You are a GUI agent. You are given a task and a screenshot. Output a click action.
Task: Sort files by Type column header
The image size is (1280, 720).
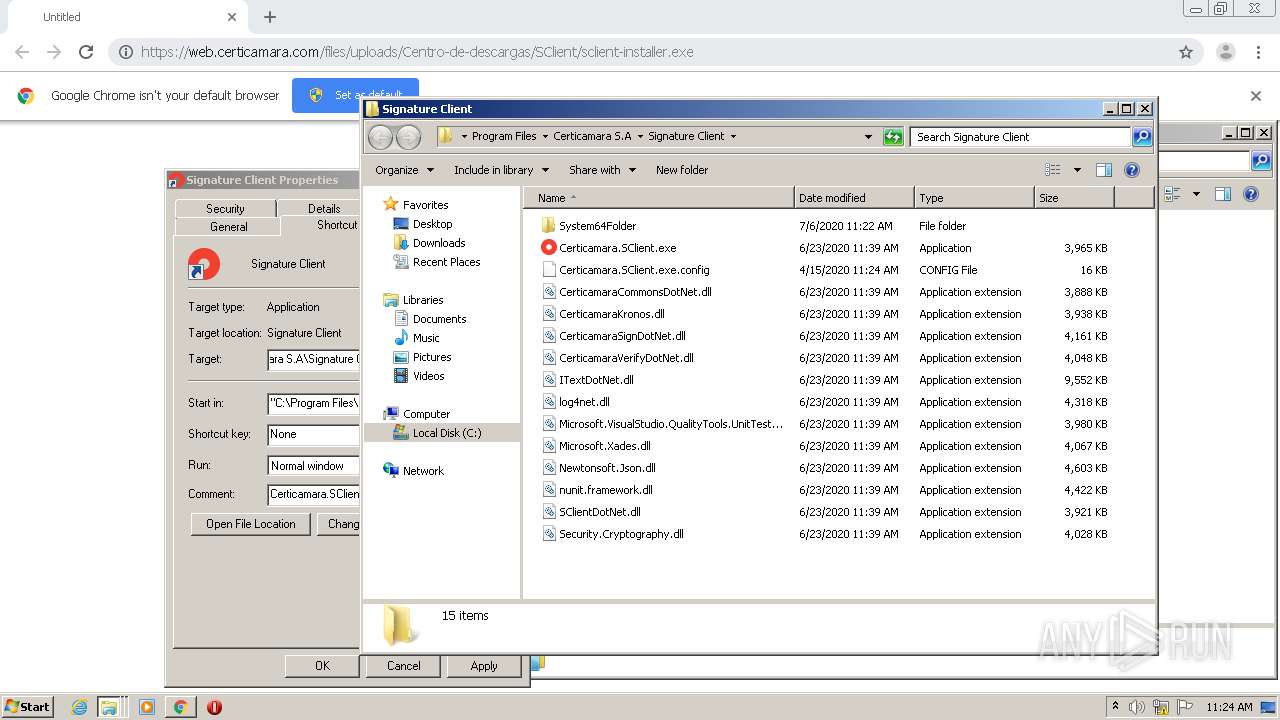974,198
